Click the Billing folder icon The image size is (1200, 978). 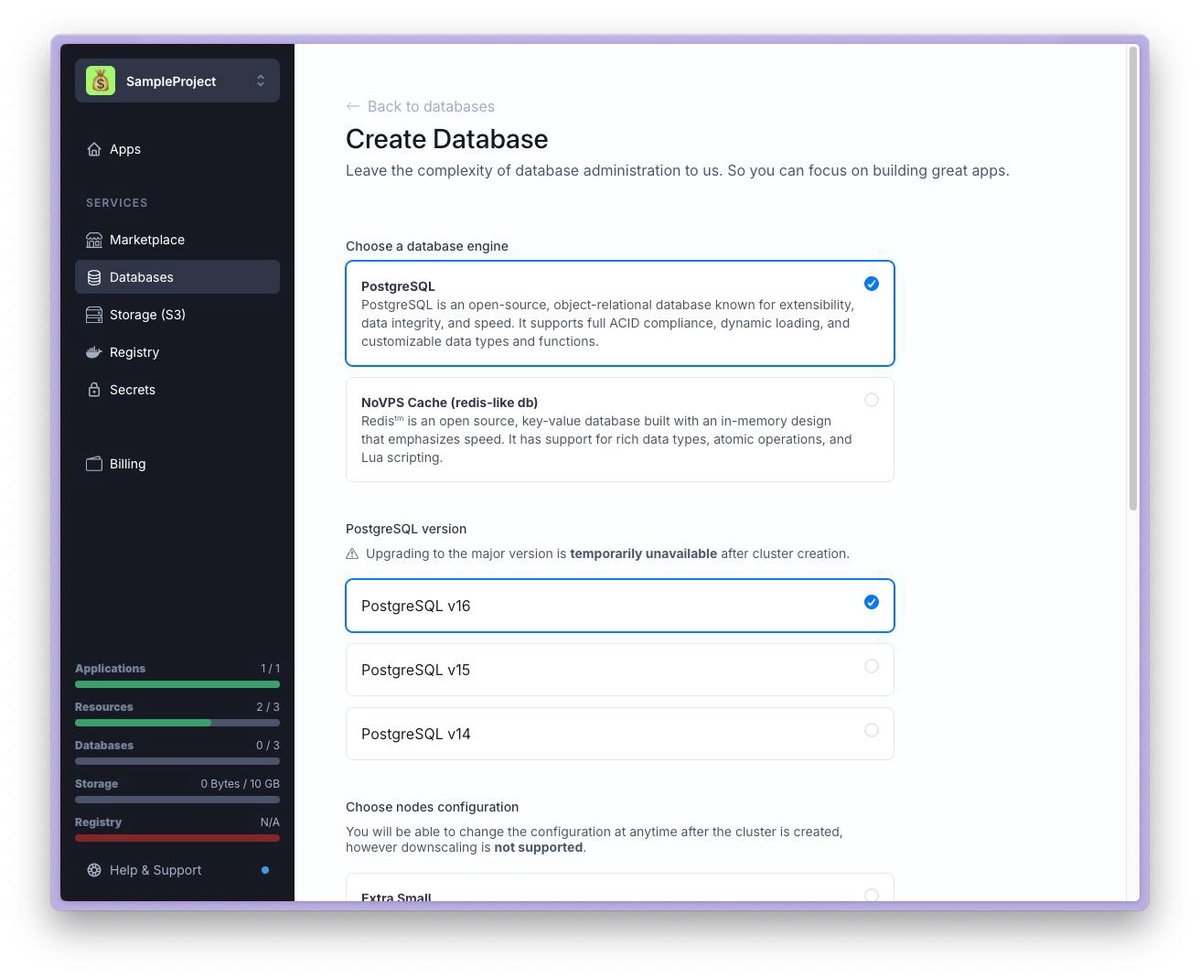[x=94, y=464]
